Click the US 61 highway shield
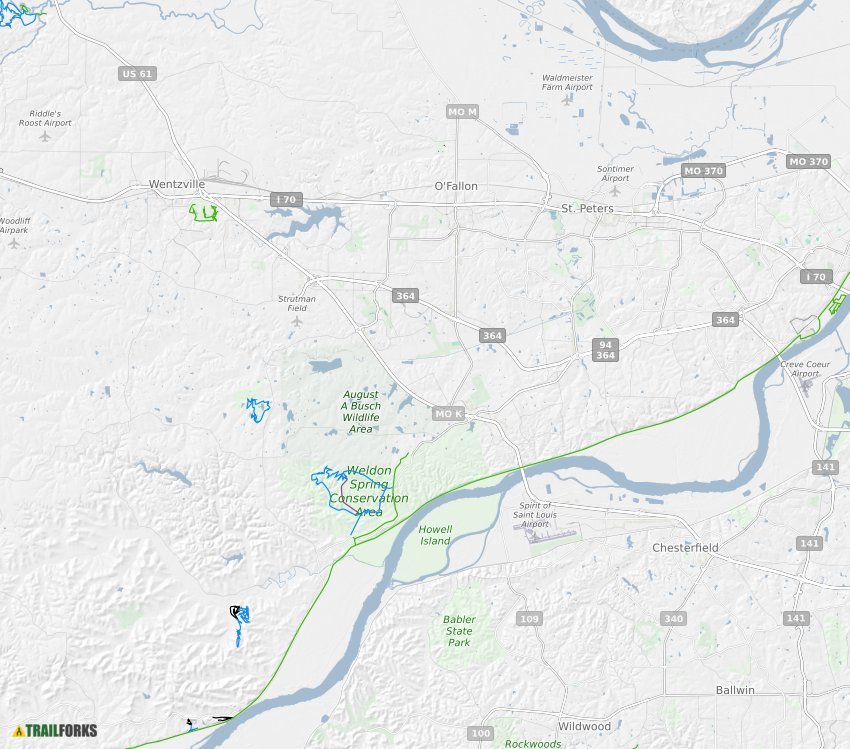 [x=137, y=74]
